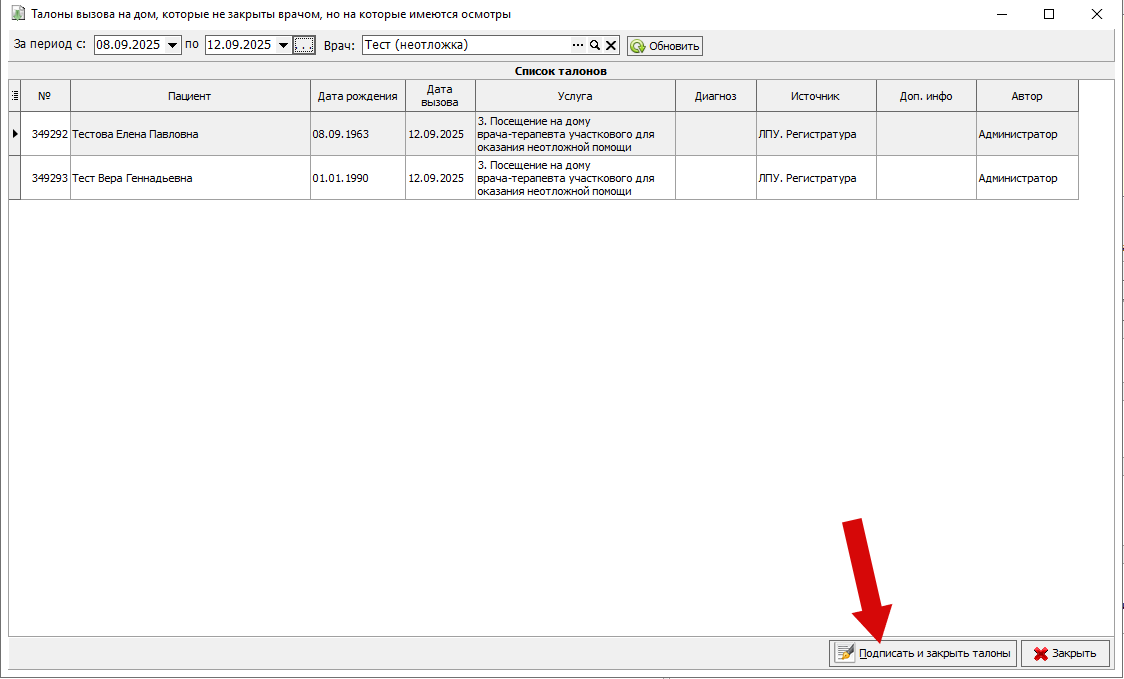This screenshot has width=1124, height=679.
Task: Expand the end date dropdown 12.09.2025
Action: coord(283,45)
